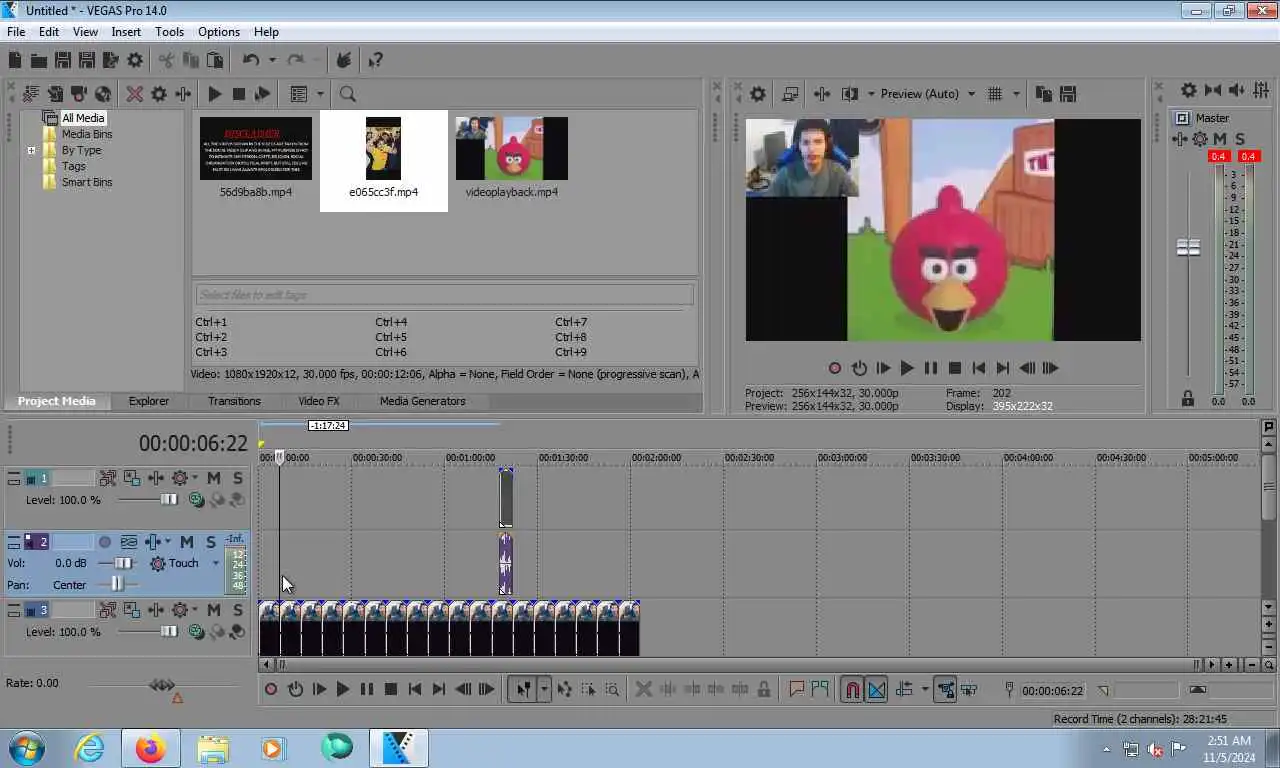Start media preview in Project Media toolbar

(x=214, y=94)
